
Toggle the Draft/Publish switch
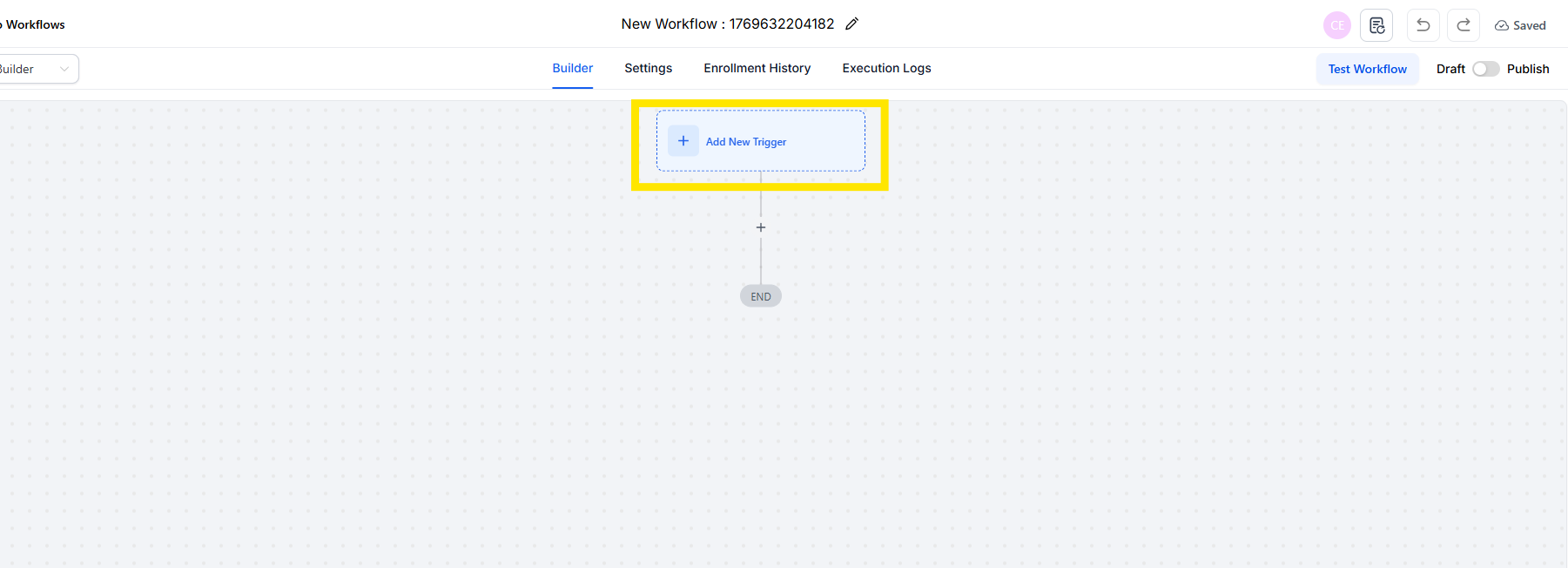[x=1485, y=69]
